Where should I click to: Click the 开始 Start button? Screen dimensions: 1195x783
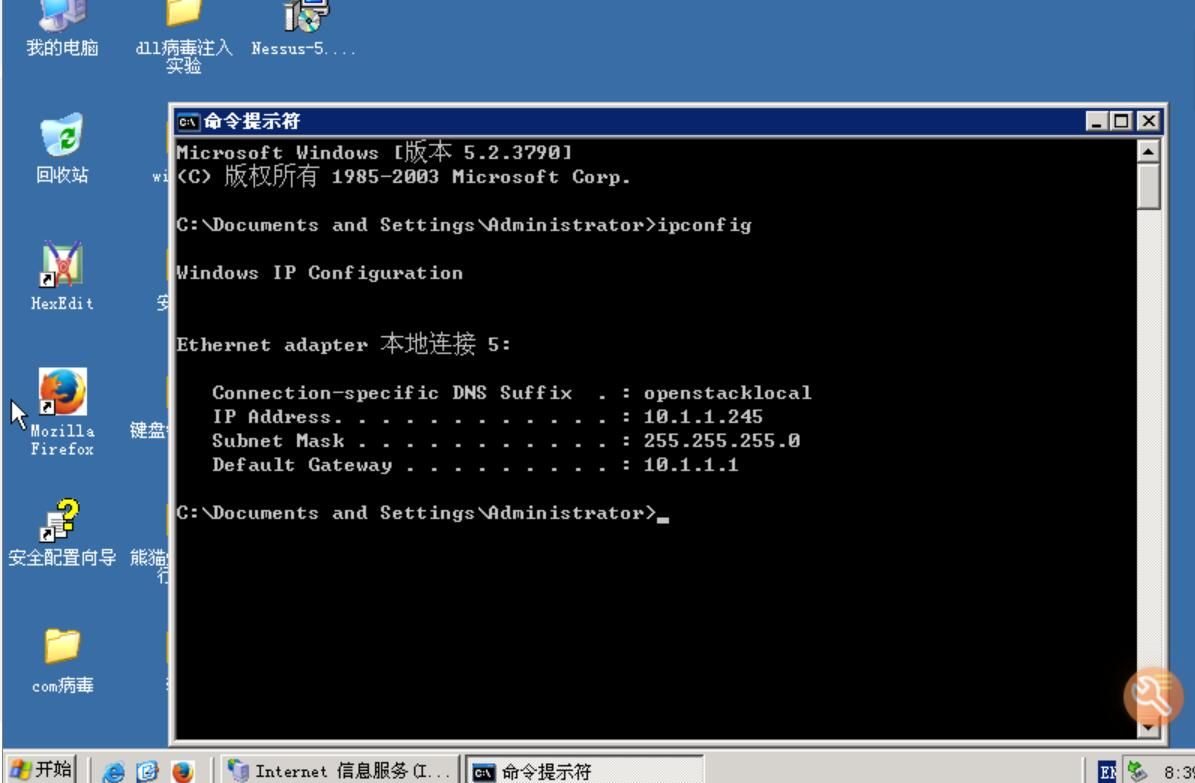[x=42, y=769]
